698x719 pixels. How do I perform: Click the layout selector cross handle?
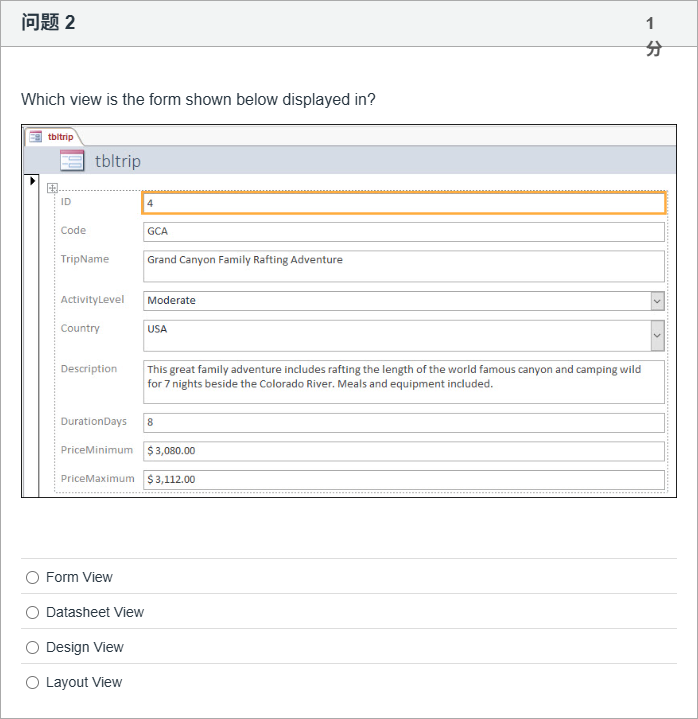pyautogui.click(x=52, y=188)
